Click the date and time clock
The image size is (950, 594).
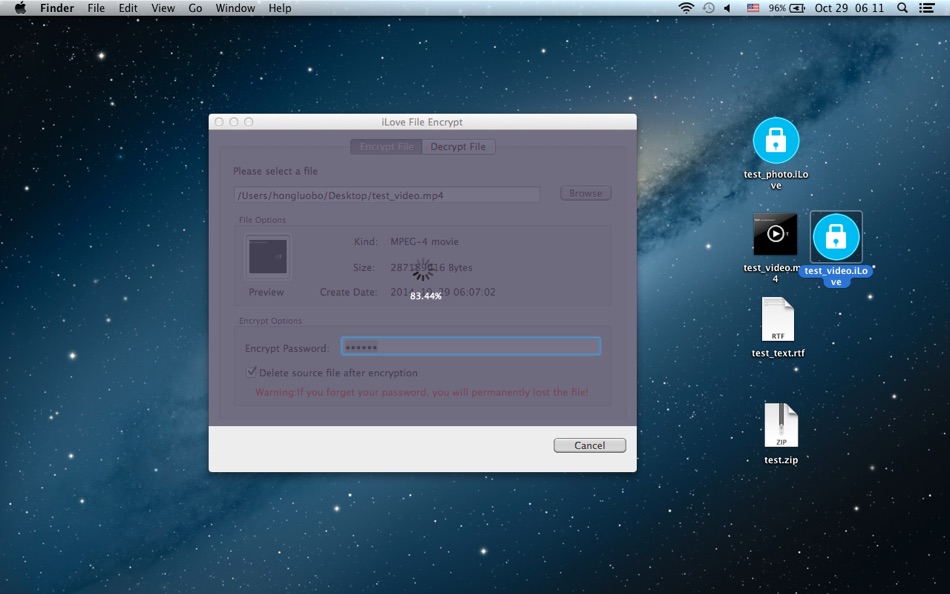coord(849,8)
